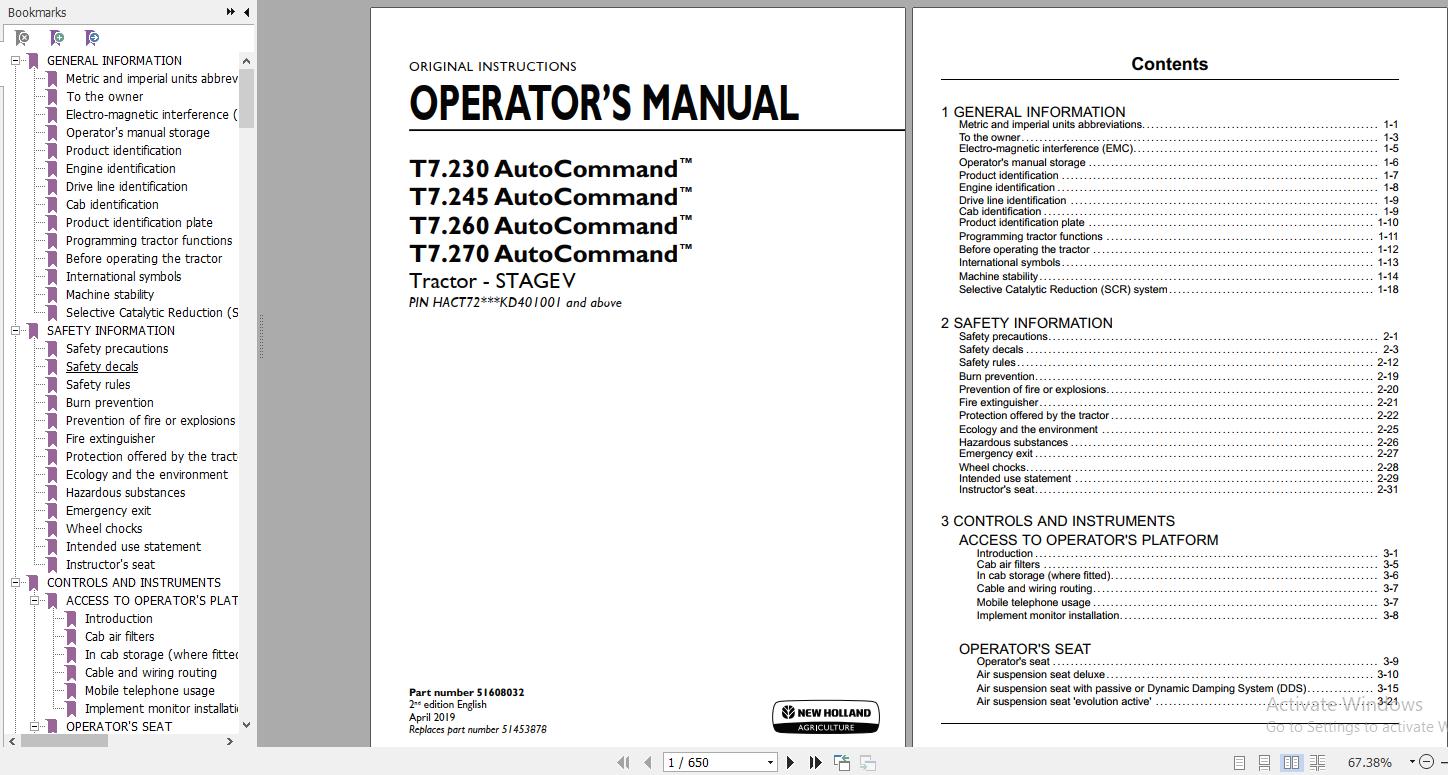Collapse the GENERAL INFORMATION bookmark node
Image resolution: width=1448 pixels, height=775 pixels.
coord(16,60)
